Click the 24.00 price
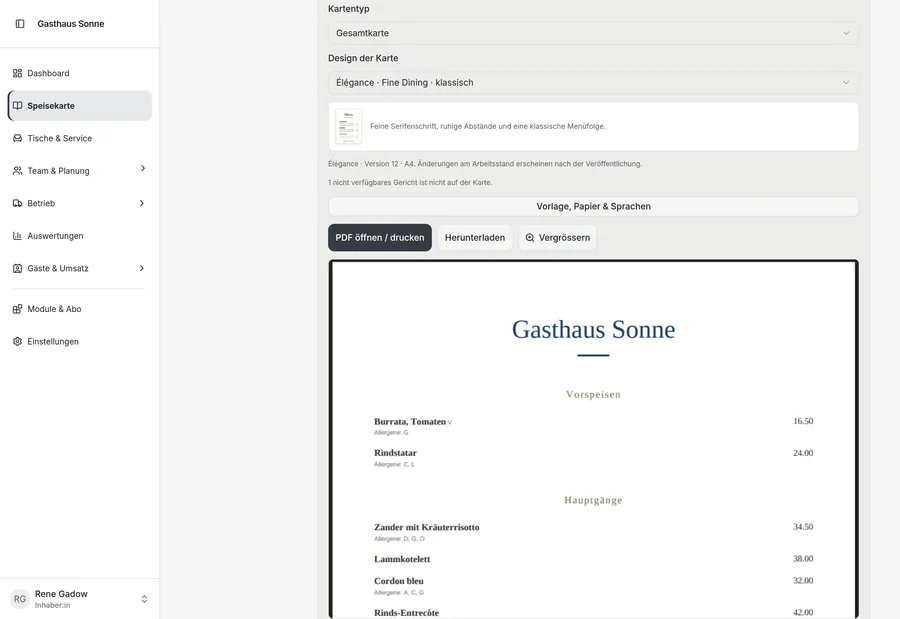The height and width of the screenshot is (619, 900). (803, 453)
